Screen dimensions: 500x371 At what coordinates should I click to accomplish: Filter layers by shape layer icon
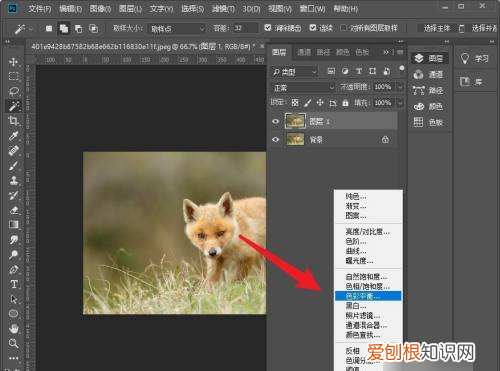click(x=373, y=71)
